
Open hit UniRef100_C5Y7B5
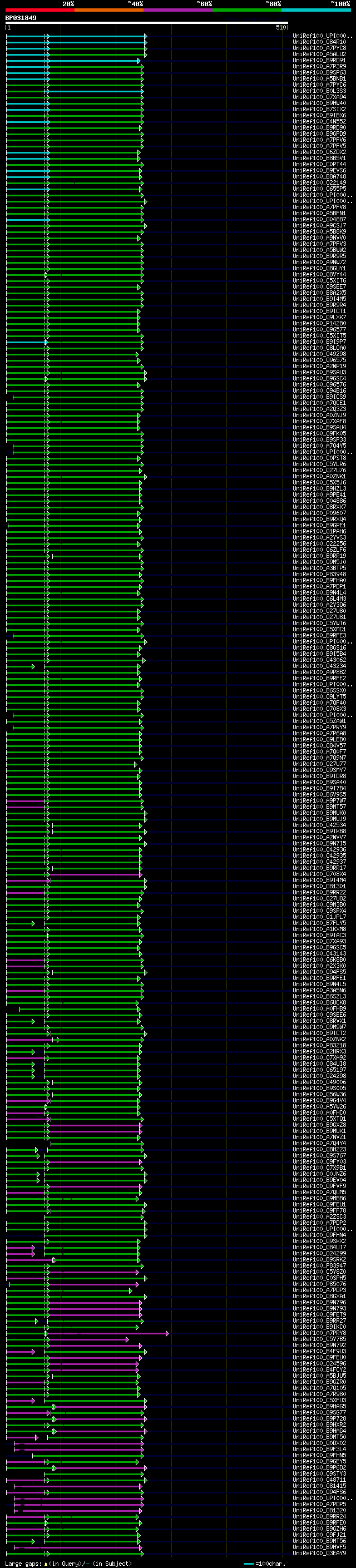click(x=319, y=1339)
